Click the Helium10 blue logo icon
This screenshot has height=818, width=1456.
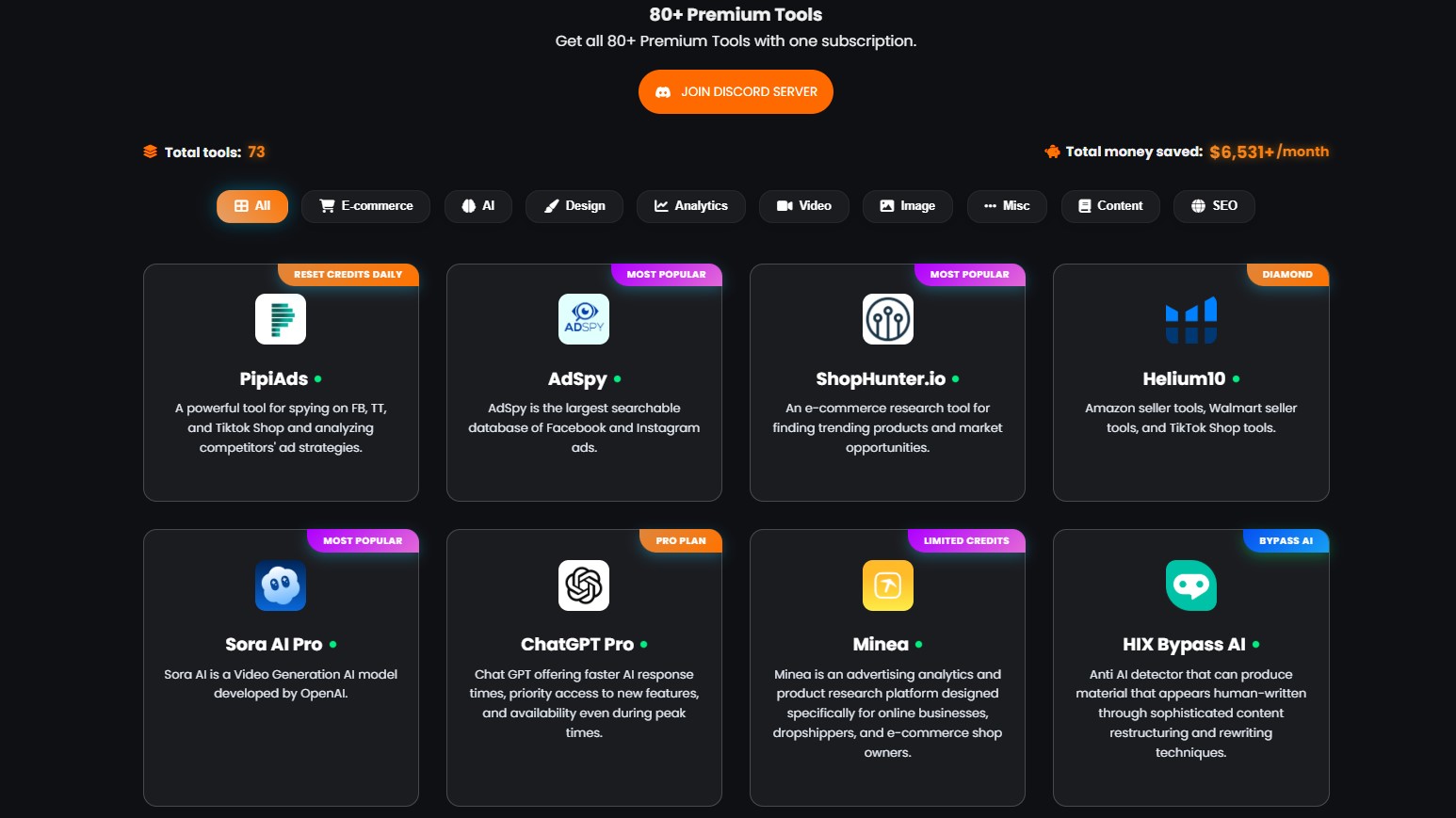tap(1190, 320)
